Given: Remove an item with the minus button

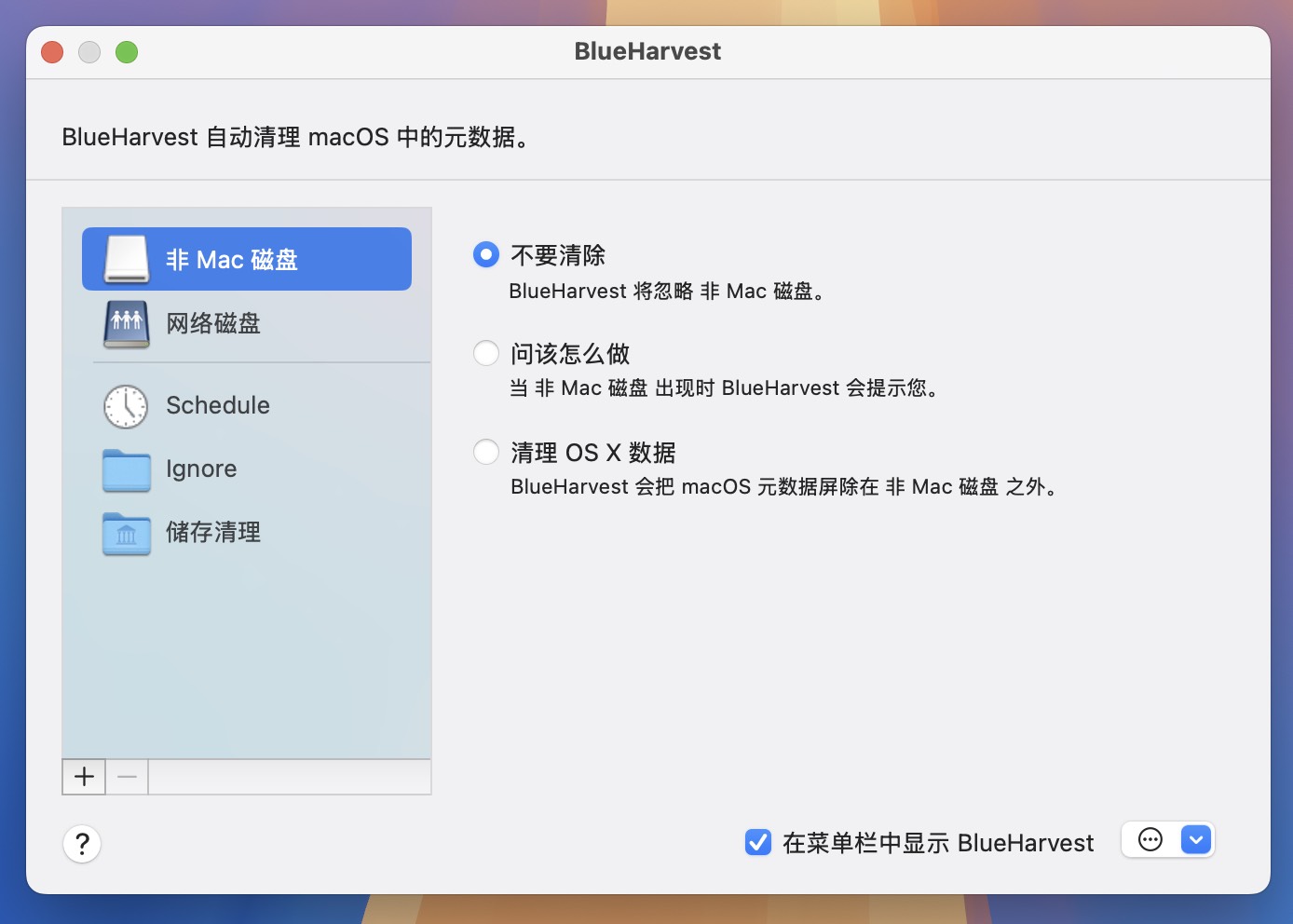Looking at the screenshot, I should 127,777.
